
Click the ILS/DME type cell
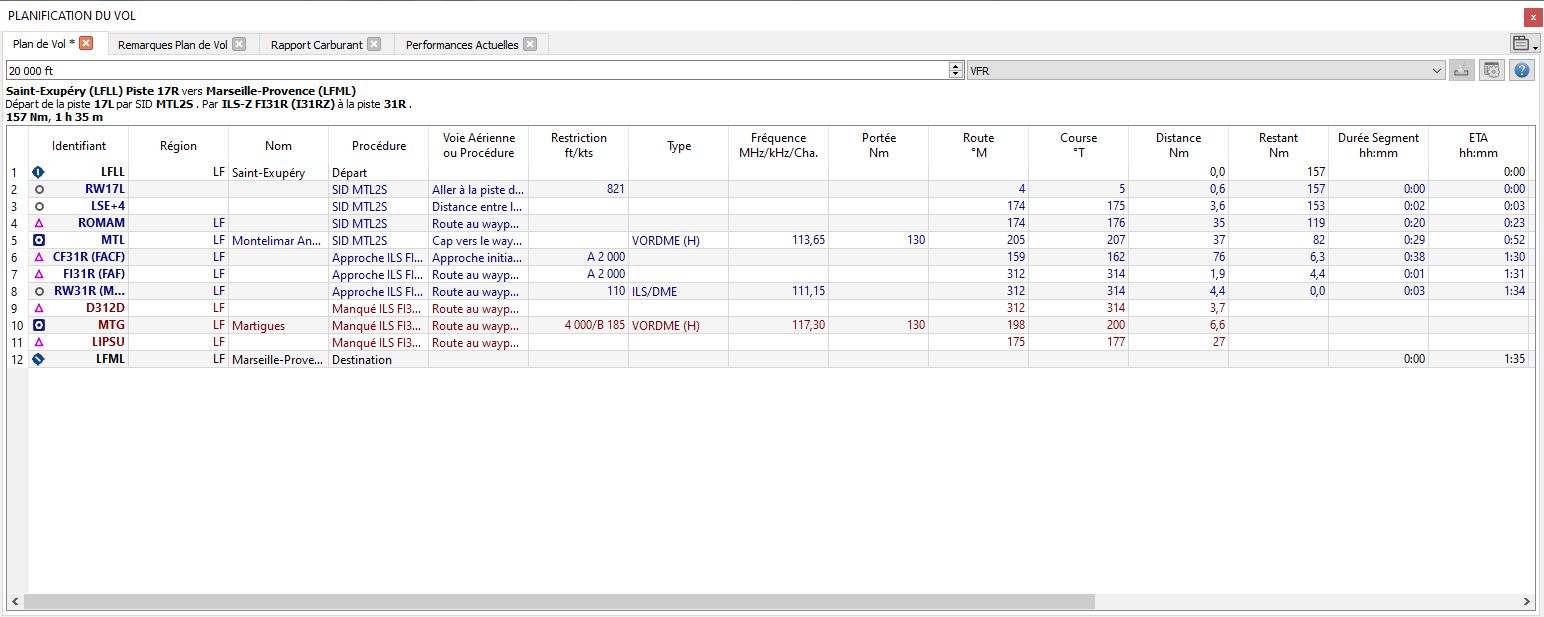679,291
